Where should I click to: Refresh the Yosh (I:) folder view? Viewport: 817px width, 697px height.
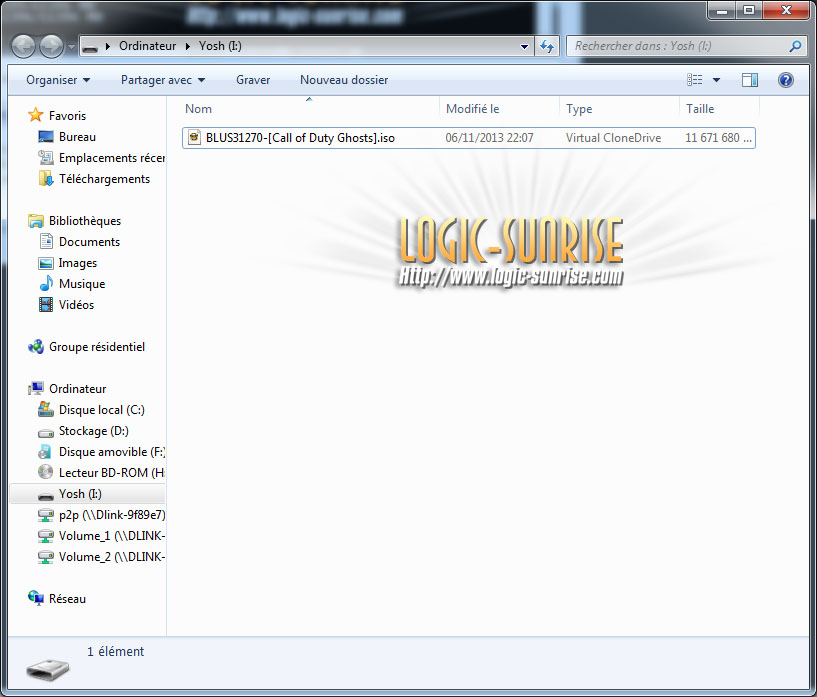pyautogui.click(x=547, y=46)
